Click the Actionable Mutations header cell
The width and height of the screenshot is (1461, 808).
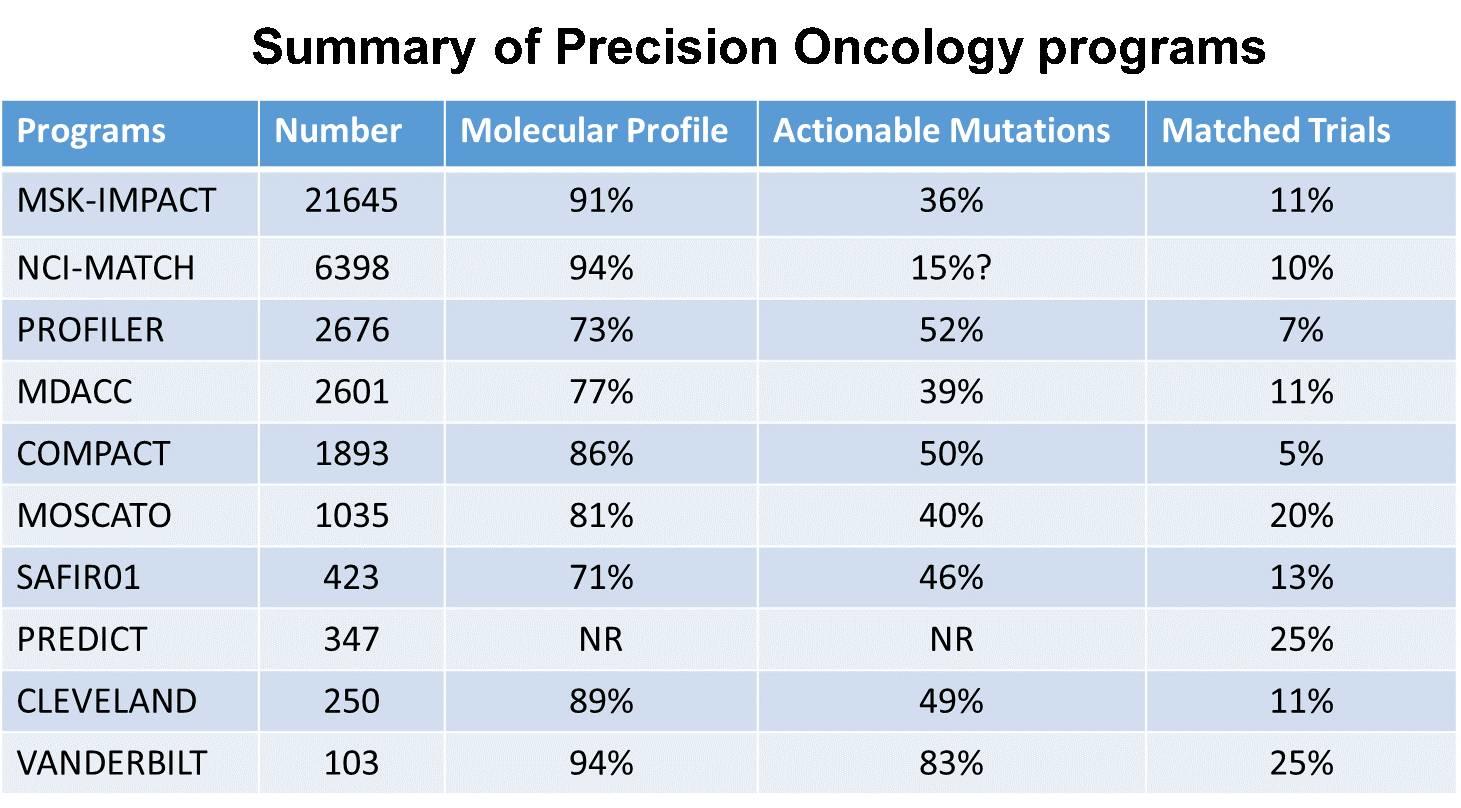pyautogui.click(x=951, y=132)
